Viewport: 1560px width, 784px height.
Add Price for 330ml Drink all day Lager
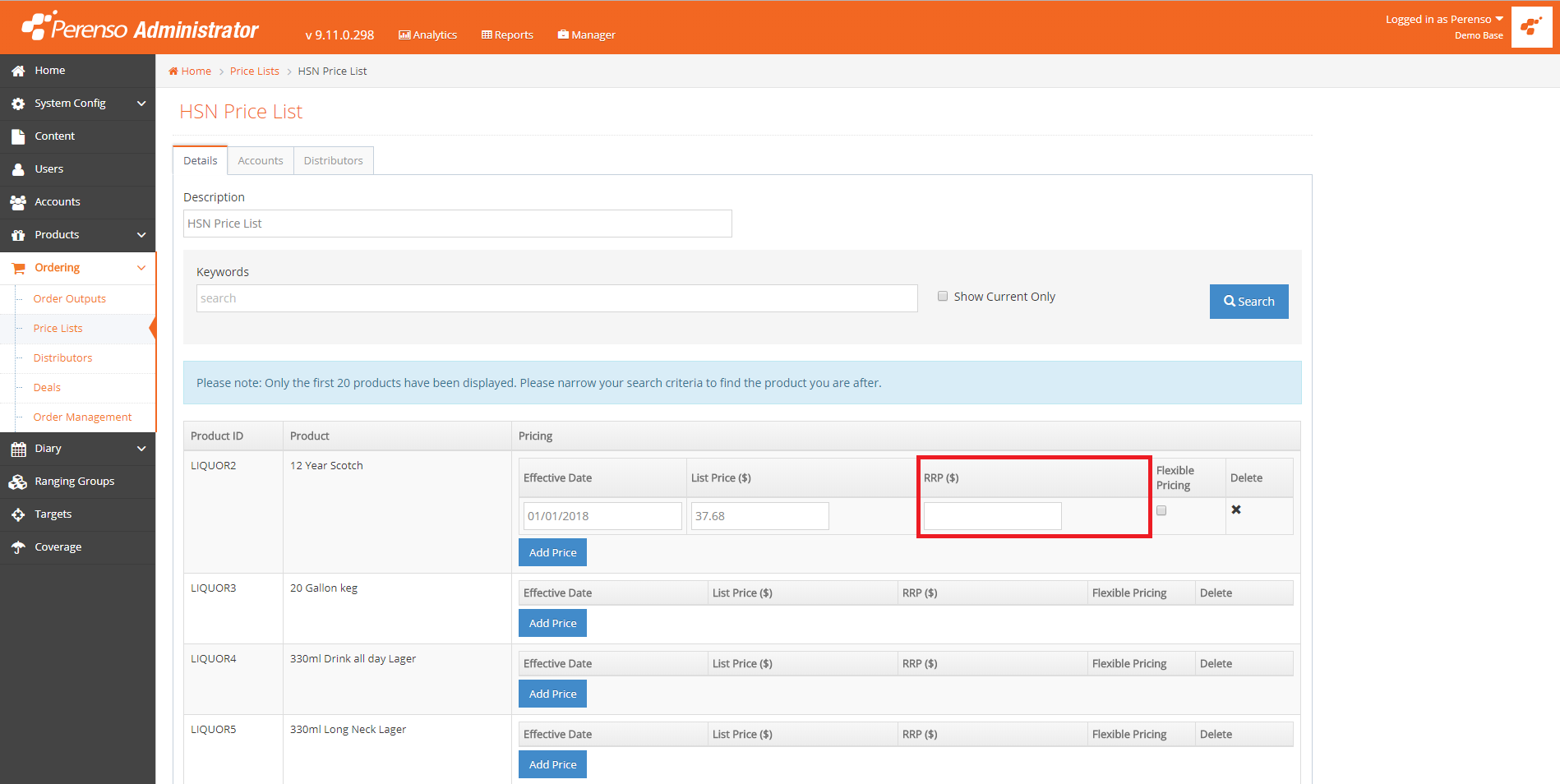[x=552, y=694]
